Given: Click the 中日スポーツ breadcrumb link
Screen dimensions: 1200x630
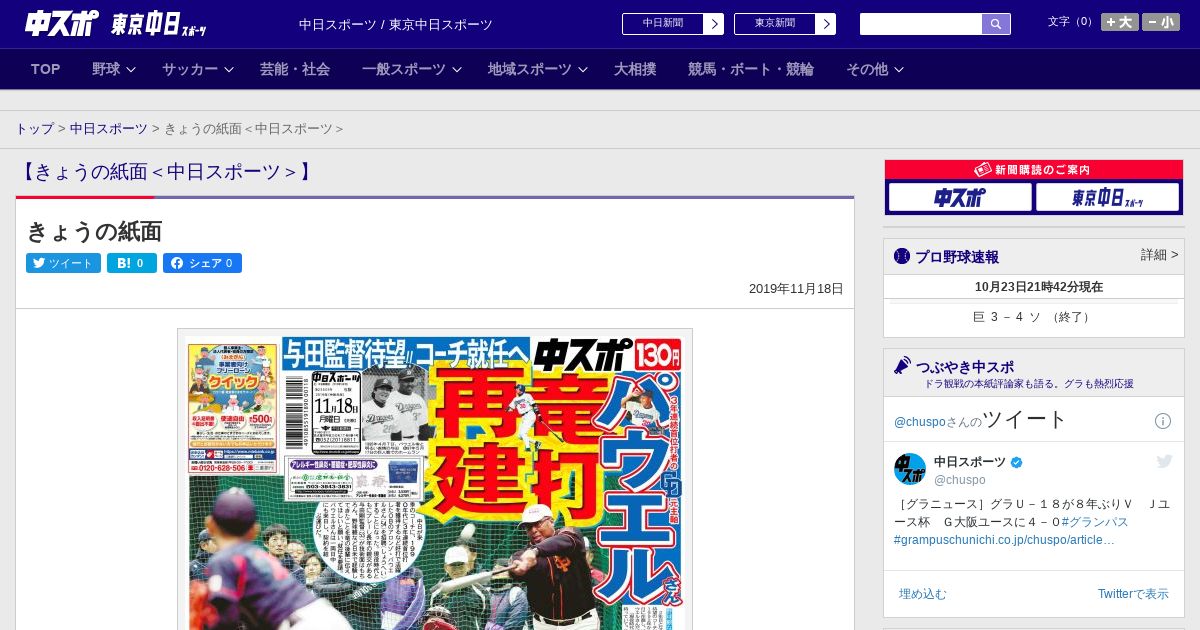Looking at the screenshot, I should tap(109, 129).
